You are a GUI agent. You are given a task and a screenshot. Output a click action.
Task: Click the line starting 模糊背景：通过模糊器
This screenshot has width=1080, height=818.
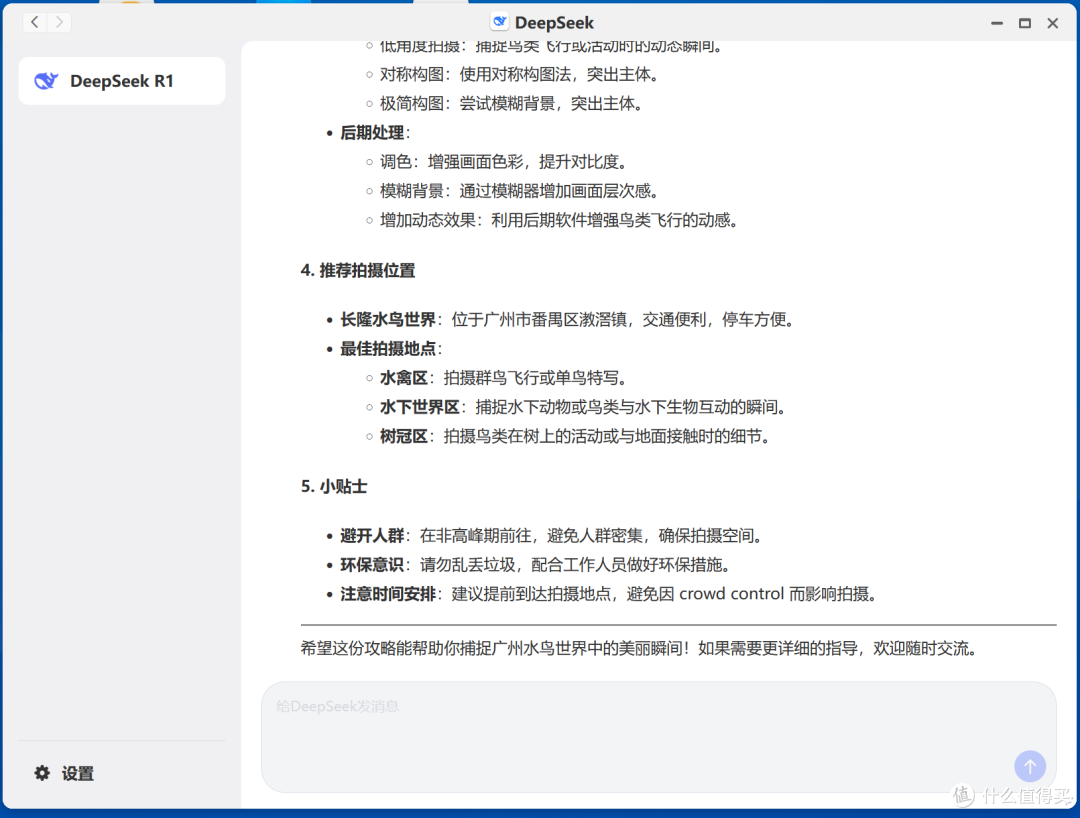click(519, 191)
